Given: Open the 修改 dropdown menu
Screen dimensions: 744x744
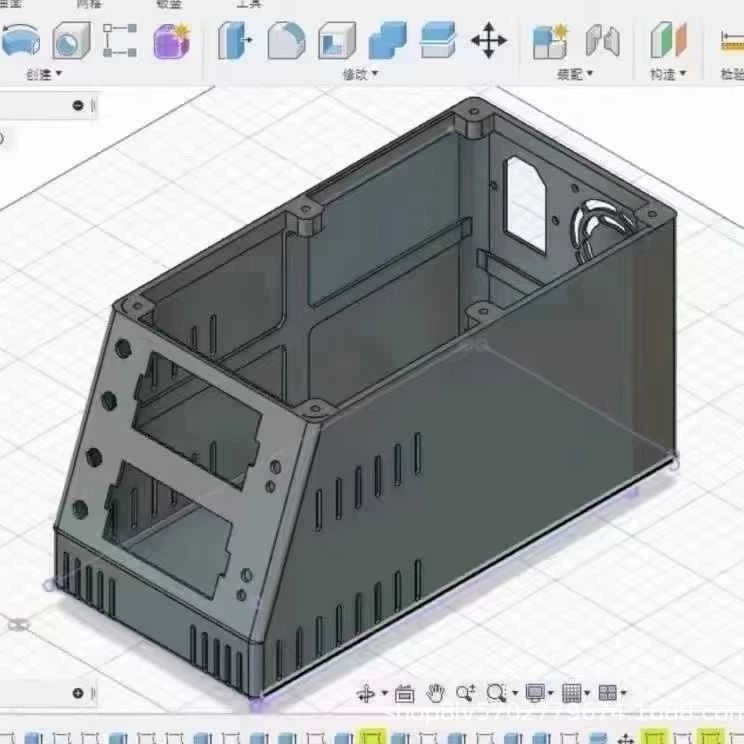Looking at the screenshot, I should (x=361, y=74).
